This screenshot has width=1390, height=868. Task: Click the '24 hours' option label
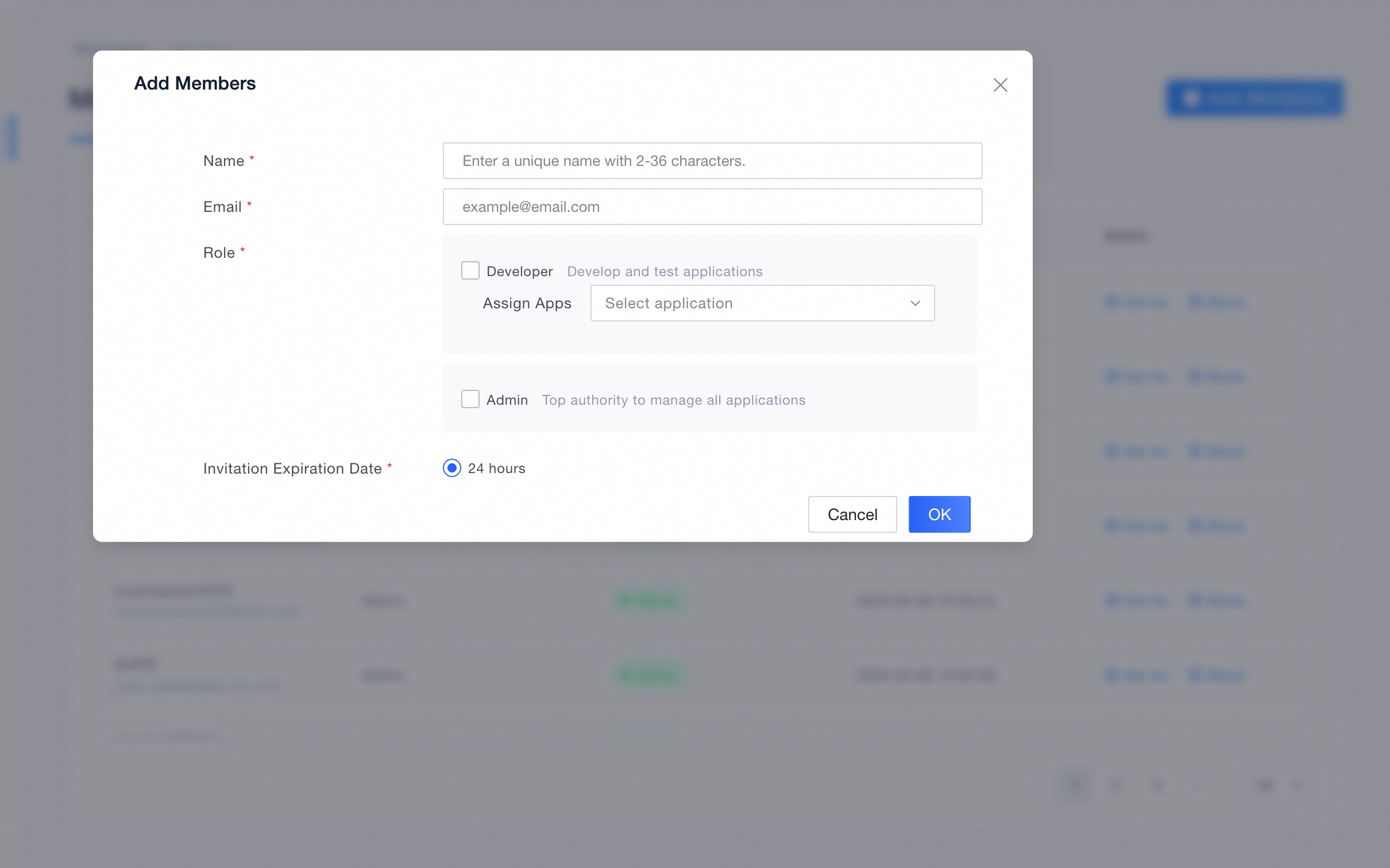coord(496,468)
